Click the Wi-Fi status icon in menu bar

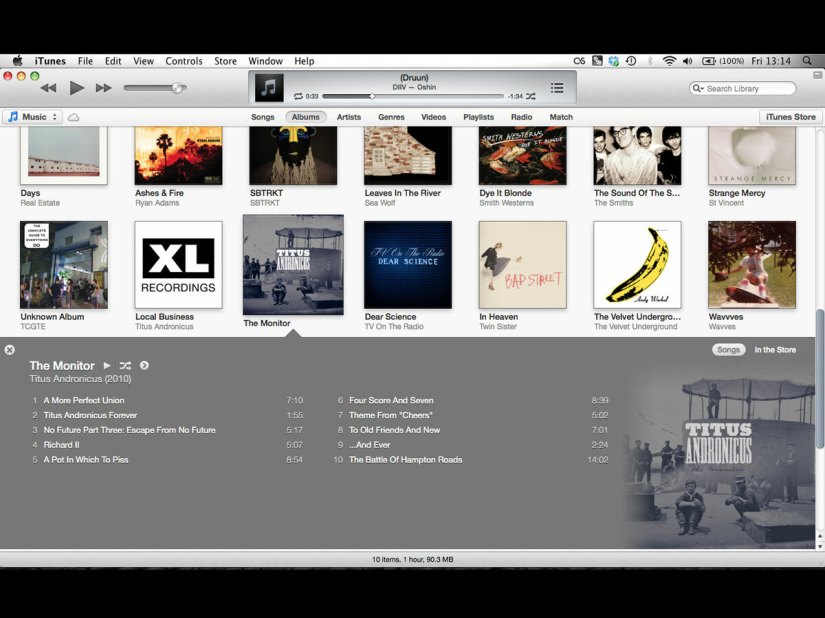[x=669, y=61]
